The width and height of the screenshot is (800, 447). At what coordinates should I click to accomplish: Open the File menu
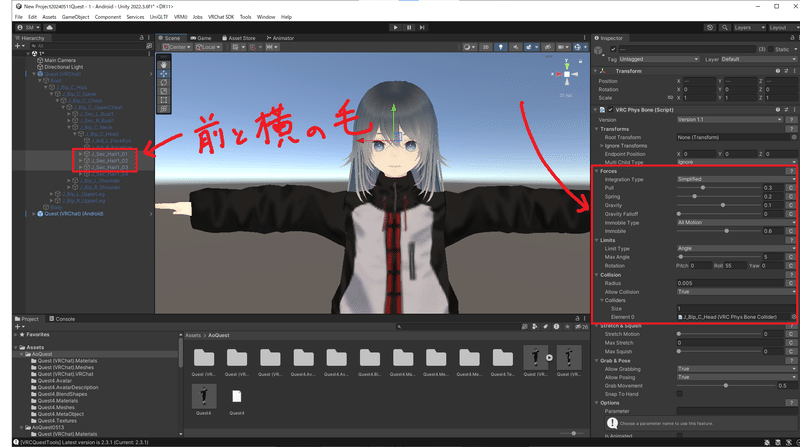pos(19,17)
